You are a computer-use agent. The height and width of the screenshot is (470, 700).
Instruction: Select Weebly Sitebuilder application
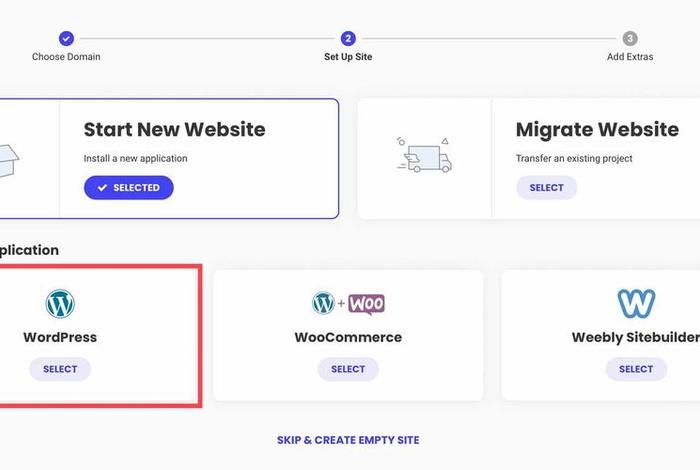coord(636,369)
